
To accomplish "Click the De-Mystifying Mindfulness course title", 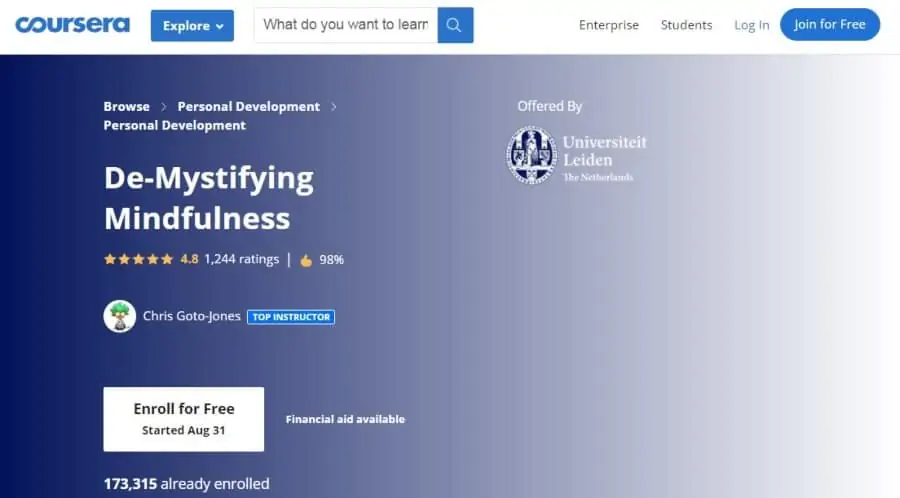I will pos(208,198).
